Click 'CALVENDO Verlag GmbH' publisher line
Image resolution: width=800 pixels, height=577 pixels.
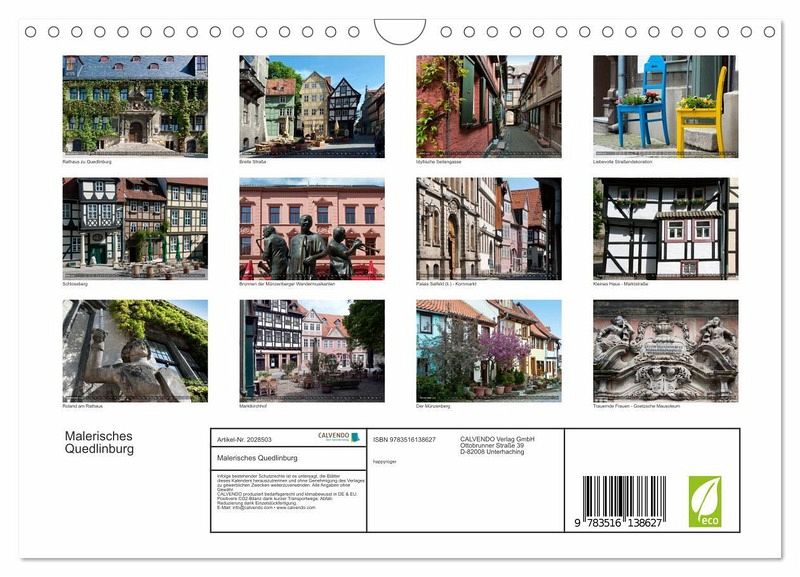click(x=497, y=439)
